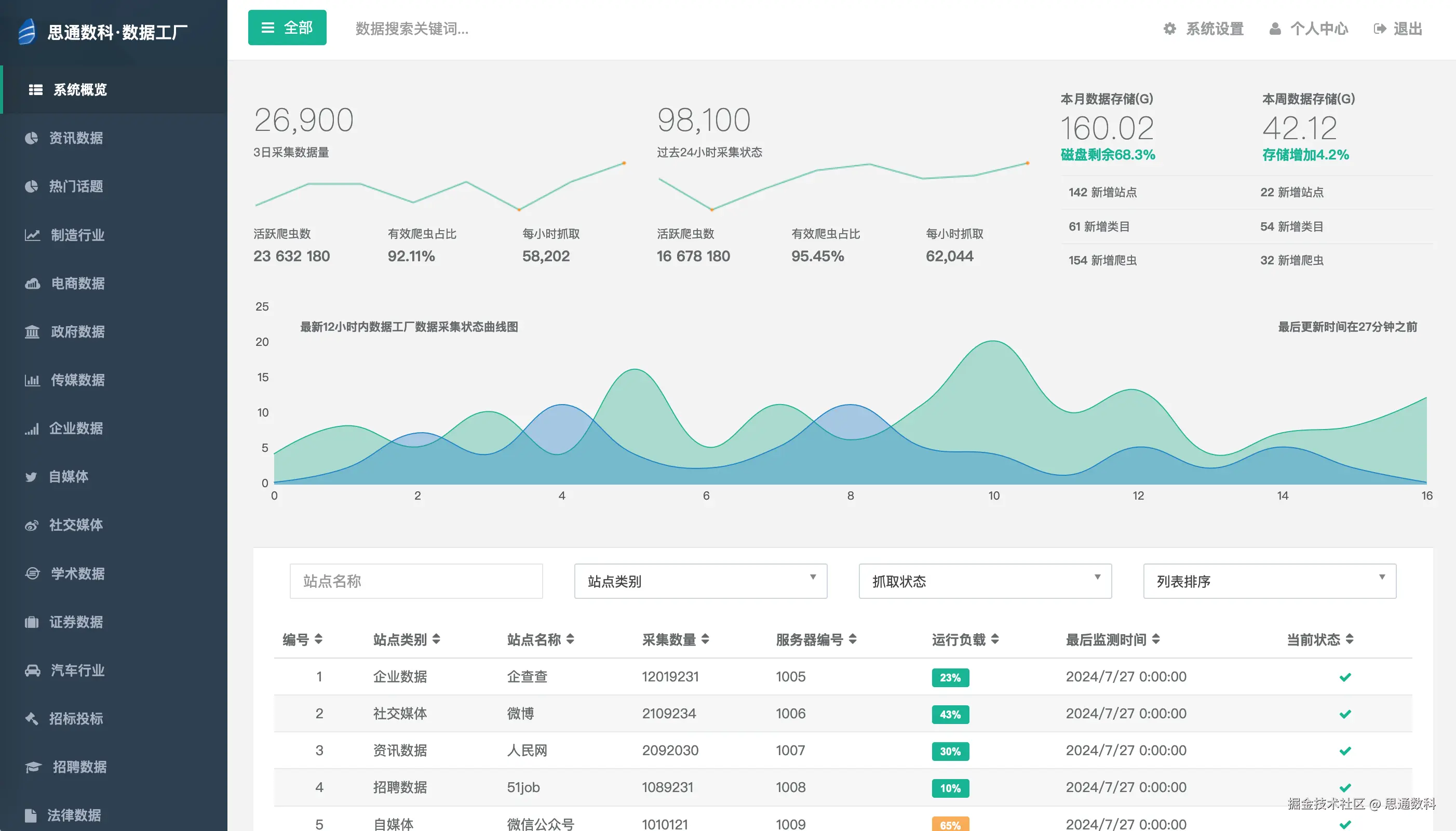
Task: Toggle sort on 编号 column
Action: [318, 639]
